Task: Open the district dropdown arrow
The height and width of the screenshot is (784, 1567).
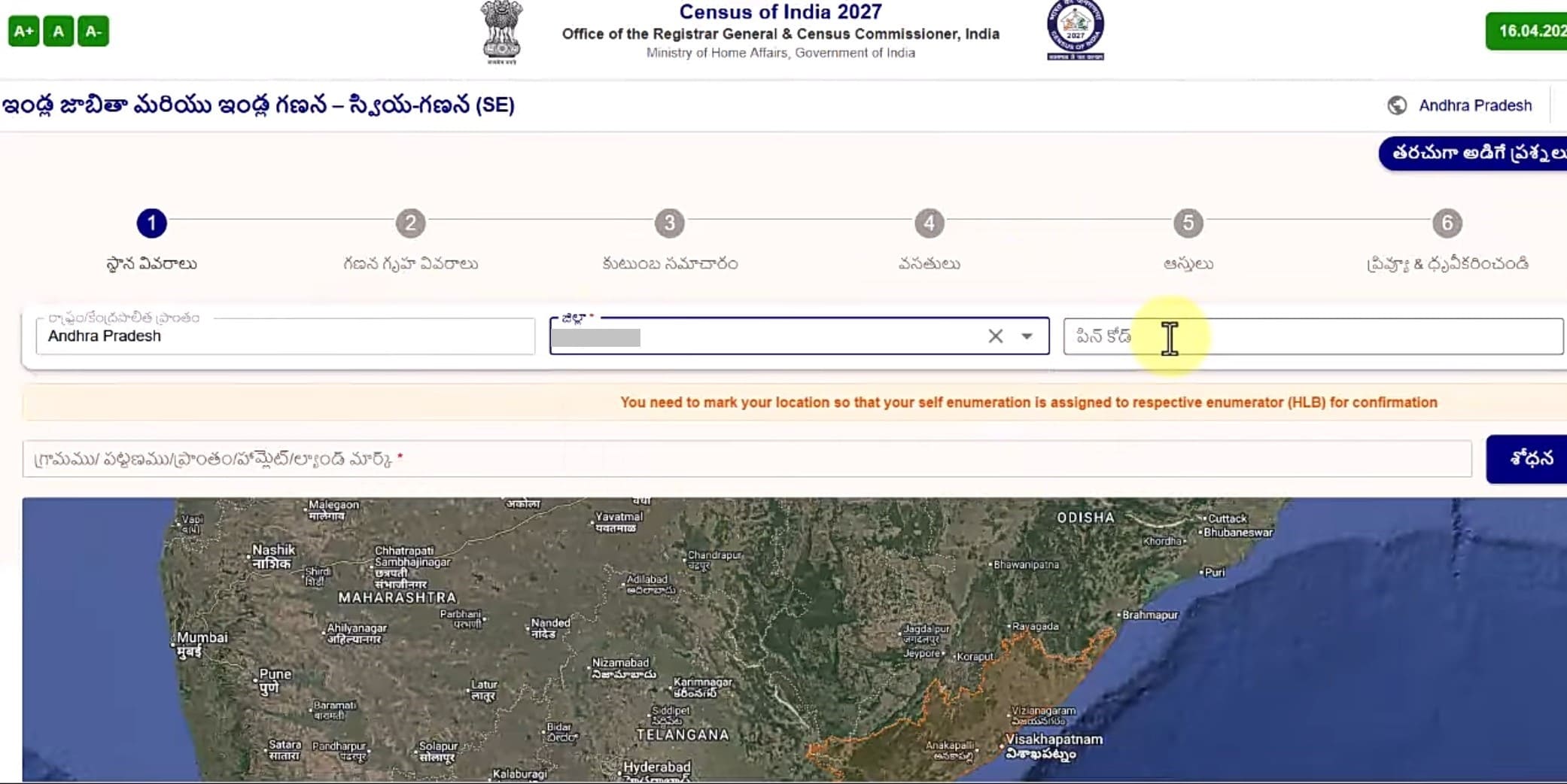Action: [x=1025, y=336]
